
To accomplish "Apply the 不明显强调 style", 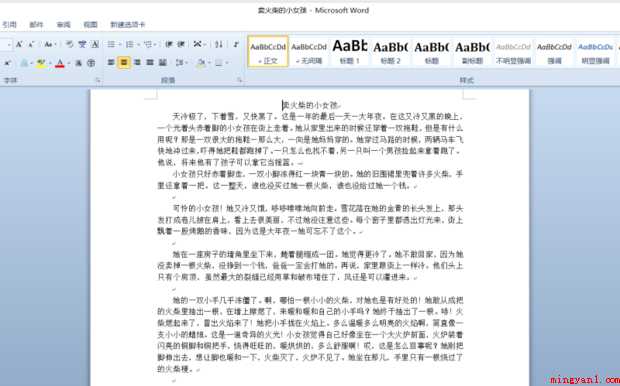I will [x=513, y=51].
